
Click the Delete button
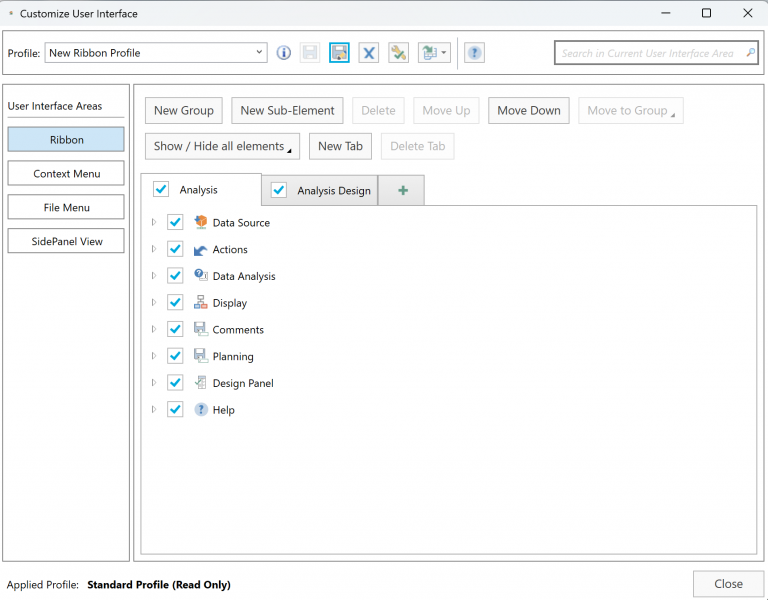(379, 111)
